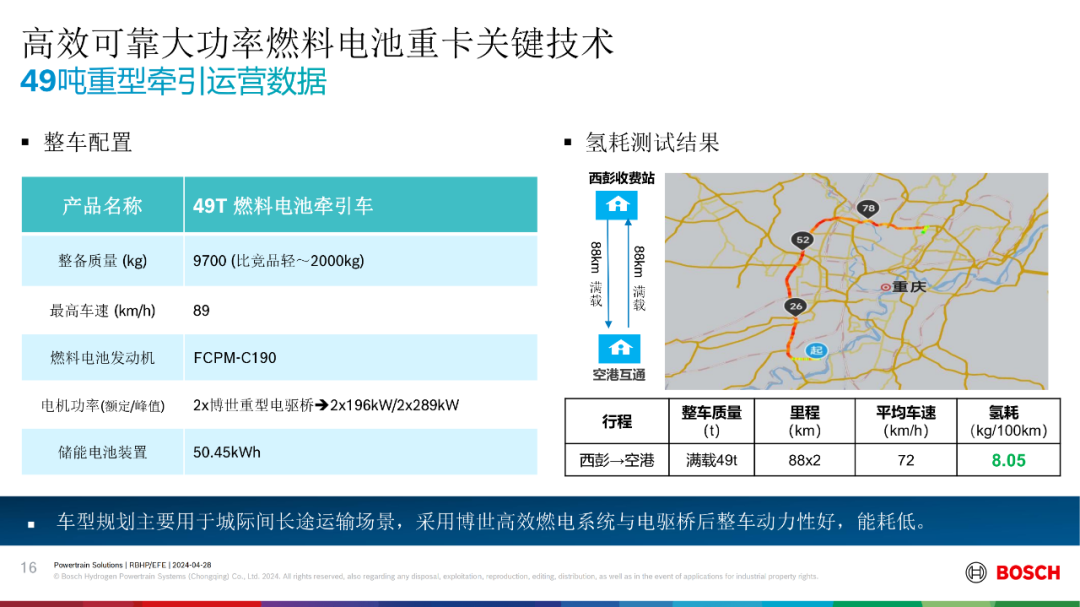The height and width of the screenshot is (607, 1080).
Task: Click the 西彭→空港 trip cell
Action: coord(616,460)
